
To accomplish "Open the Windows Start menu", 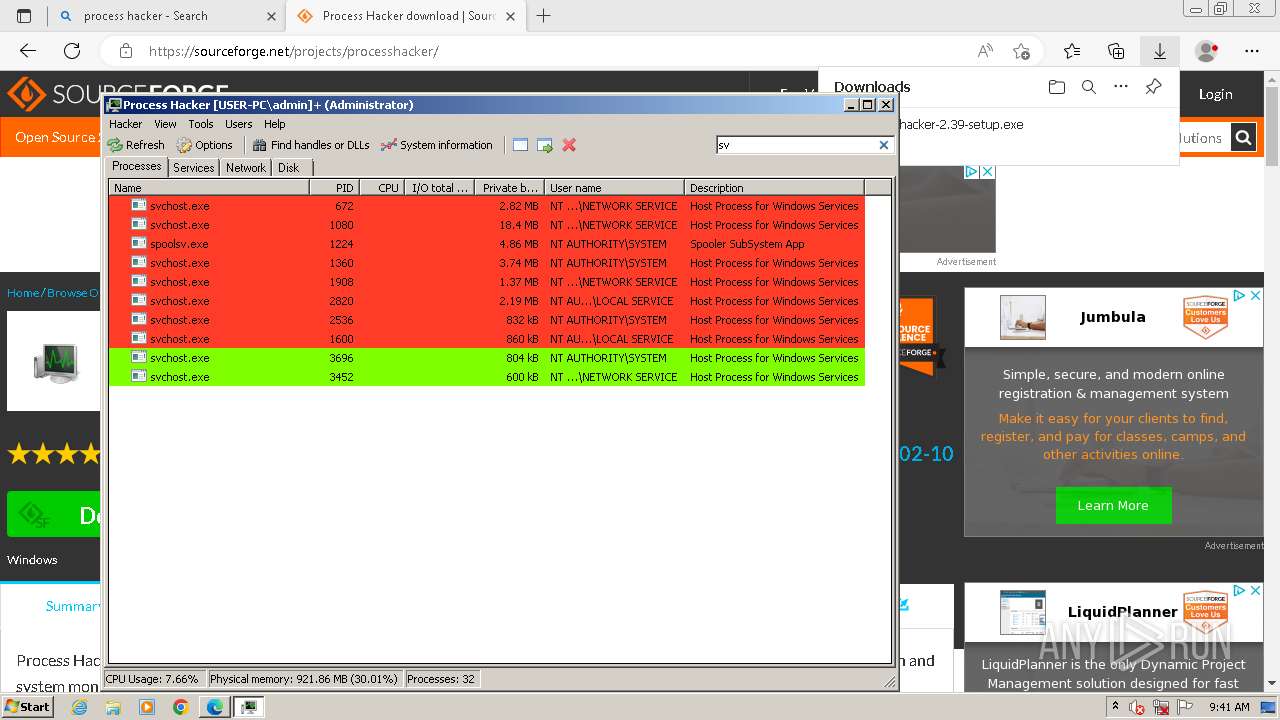I will (27, 706).
